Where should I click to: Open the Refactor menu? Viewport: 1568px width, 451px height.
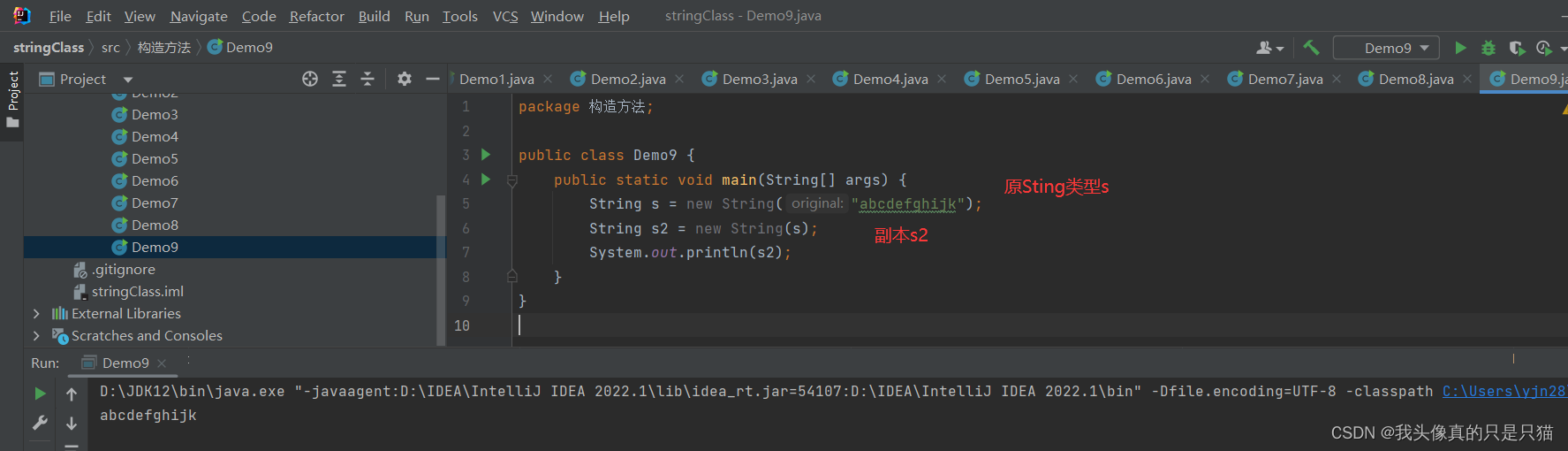coord(317,16)
